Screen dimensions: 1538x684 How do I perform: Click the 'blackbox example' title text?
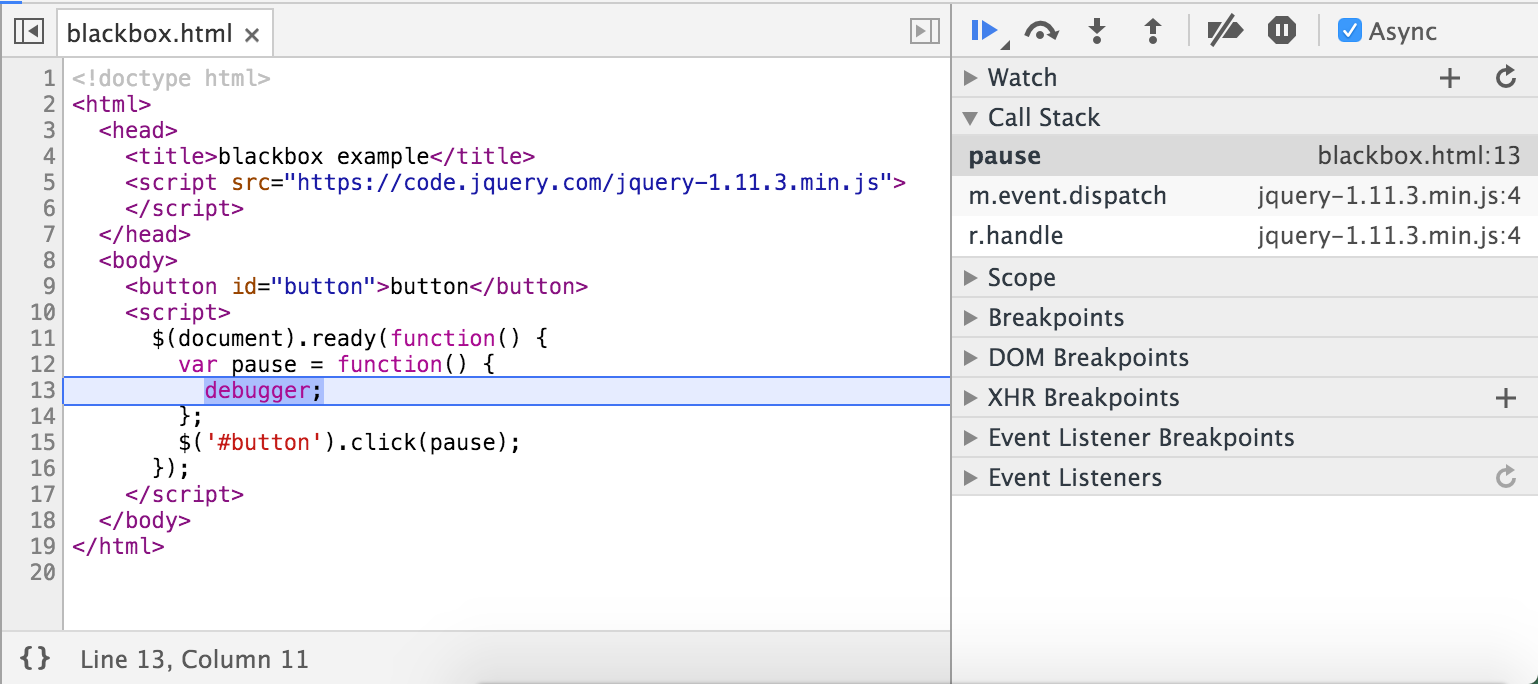pyautogui.click(x=323, y=156)
